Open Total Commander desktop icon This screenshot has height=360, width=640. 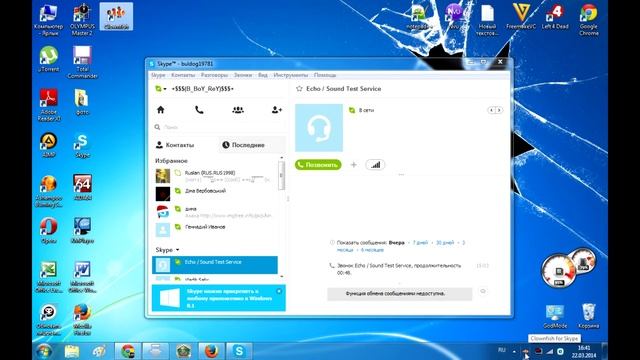click(x=82, y=62)
